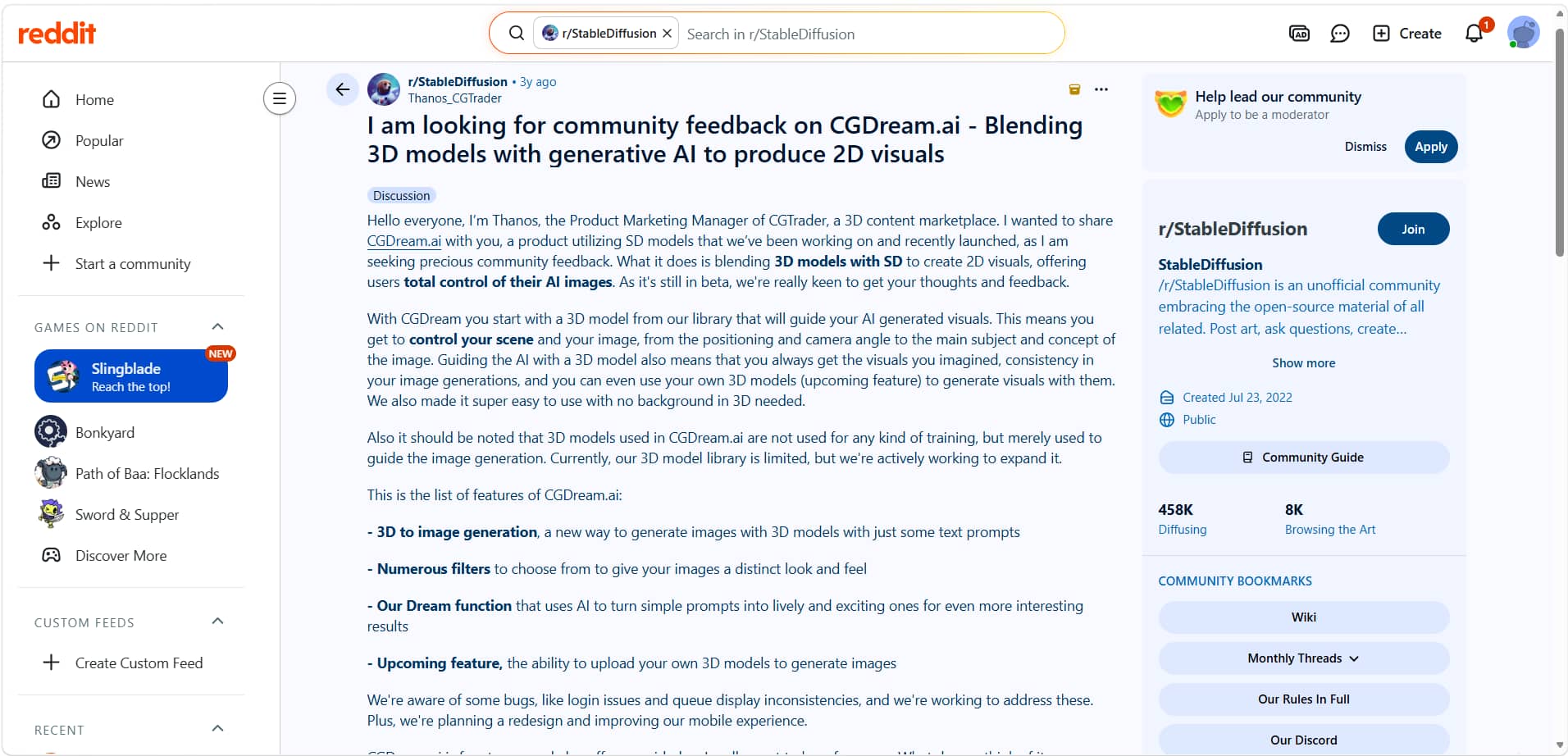Image resolution: width=1568 pixels, height=756 pixels.
Task: Click the Discover More gamepad icon
Action: tap(51, 555)
